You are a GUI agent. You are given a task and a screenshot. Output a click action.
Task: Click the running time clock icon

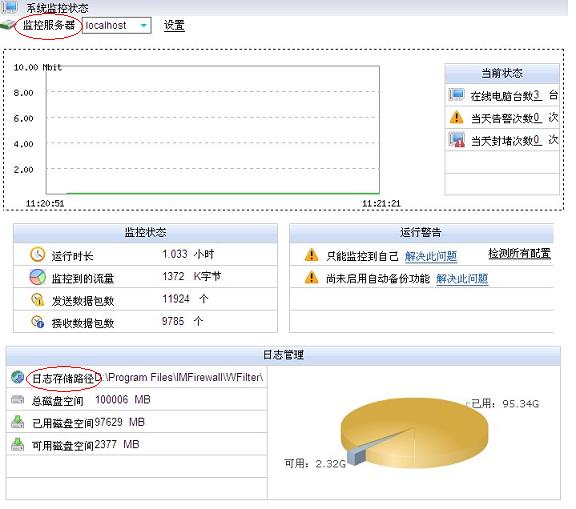click(x=37, y=254)
